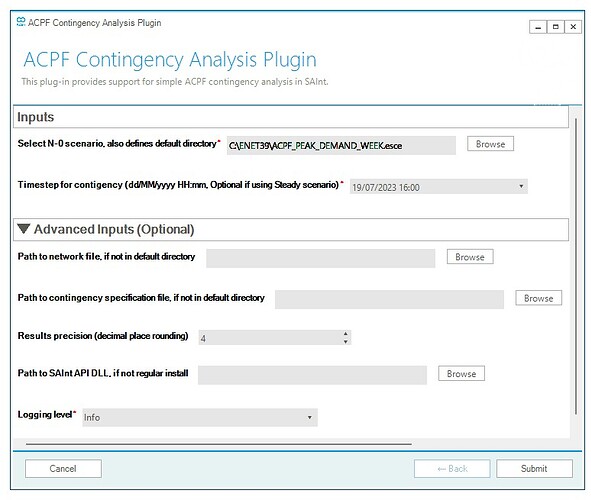
Task: Click the N-0 scenario path field
Action: click(x=341, y=145)
